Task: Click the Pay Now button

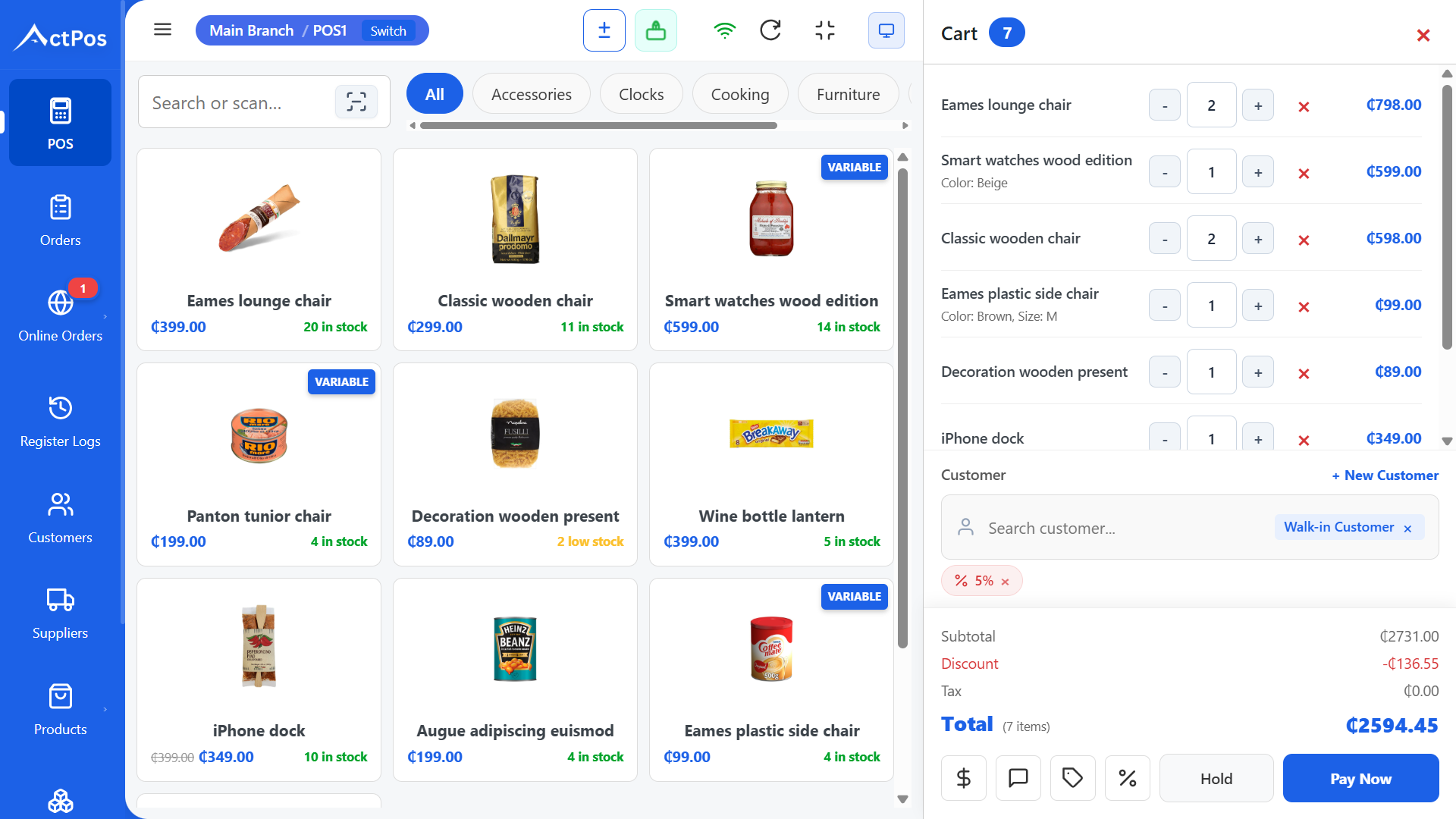Action: (x=1360, y=778)
